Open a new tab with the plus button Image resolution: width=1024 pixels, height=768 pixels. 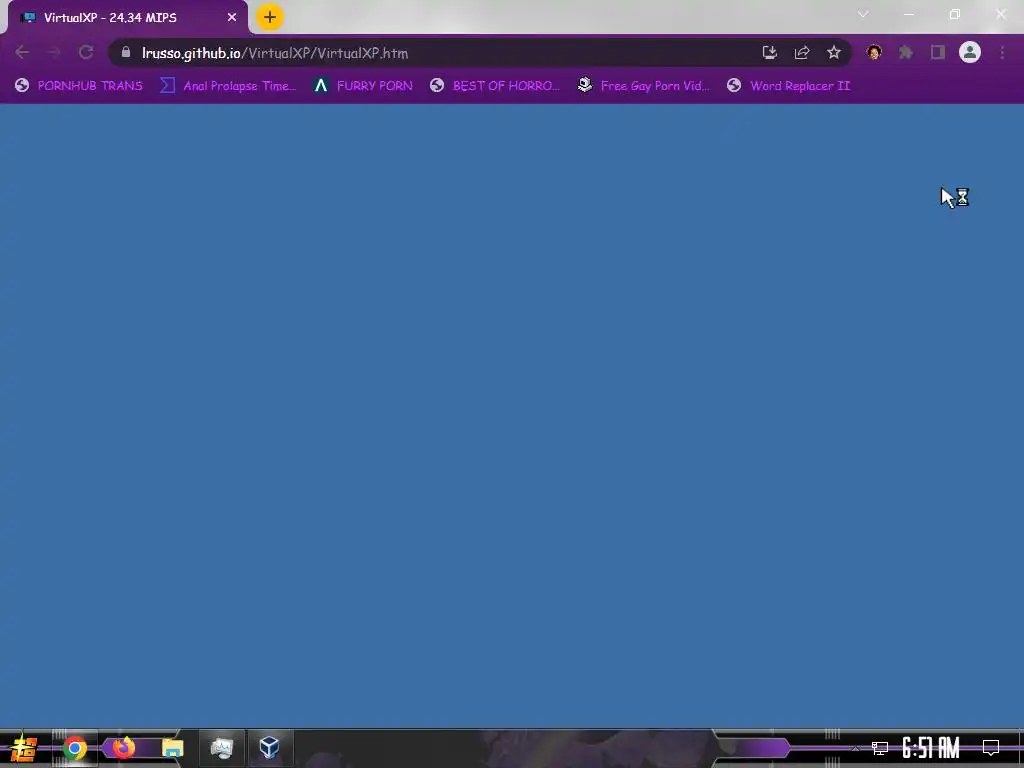point(270,17)
